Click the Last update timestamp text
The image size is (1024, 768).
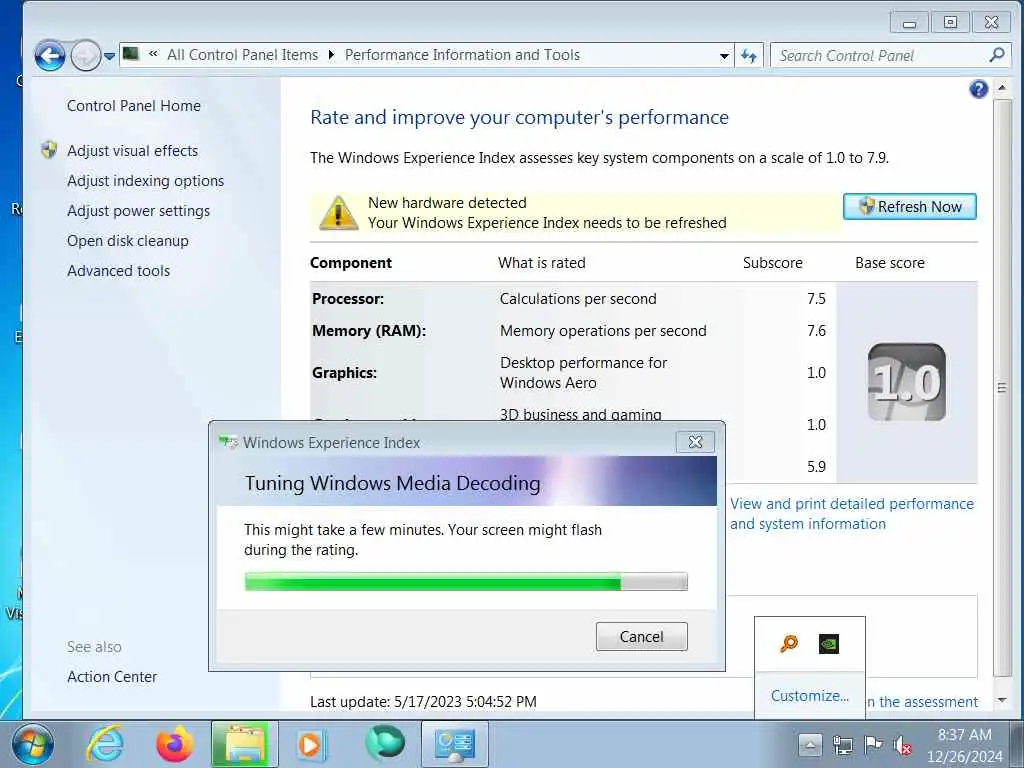click(423, 702)
